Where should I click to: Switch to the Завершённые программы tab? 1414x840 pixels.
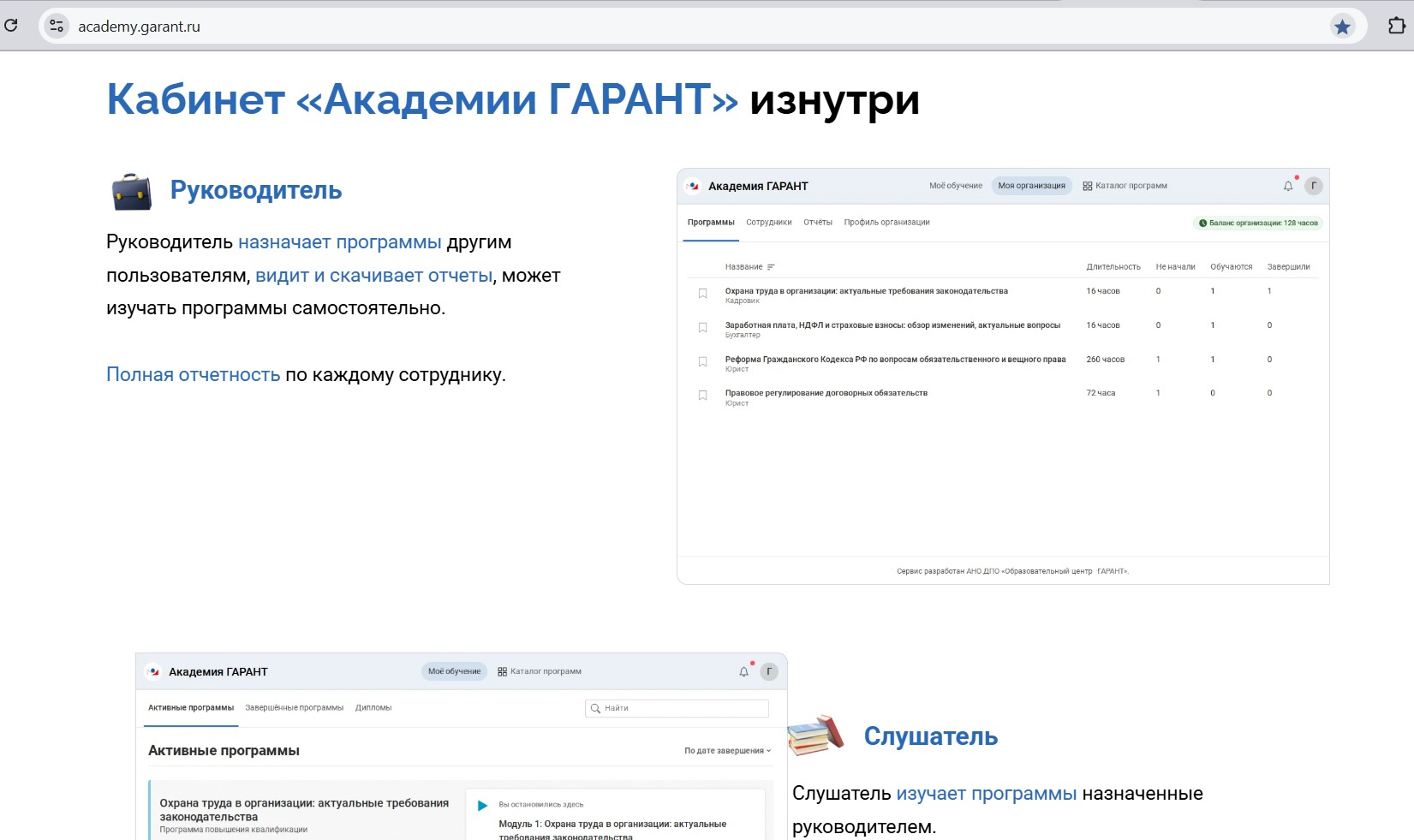pyautogui.click(x=294, y=708)
